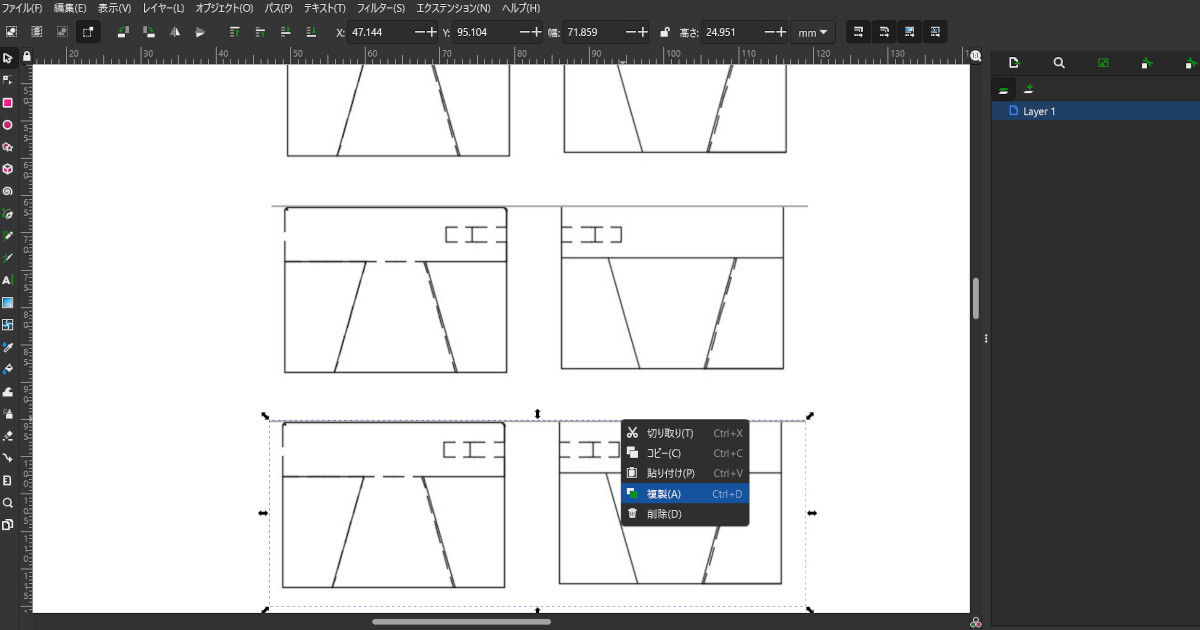Toggle scale stroke width with object

[x=858, y=32]
